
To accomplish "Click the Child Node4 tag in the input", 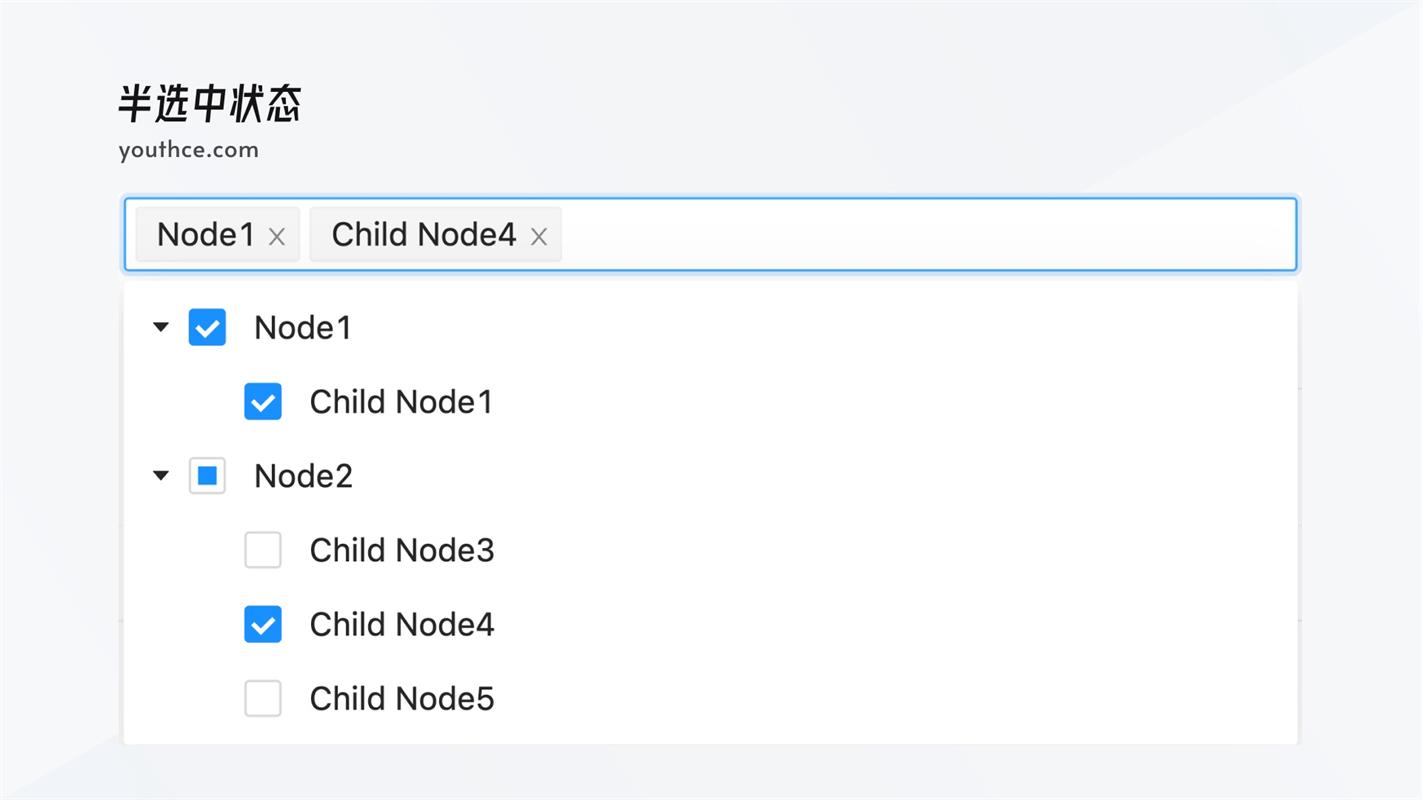I will click(423, 235).
